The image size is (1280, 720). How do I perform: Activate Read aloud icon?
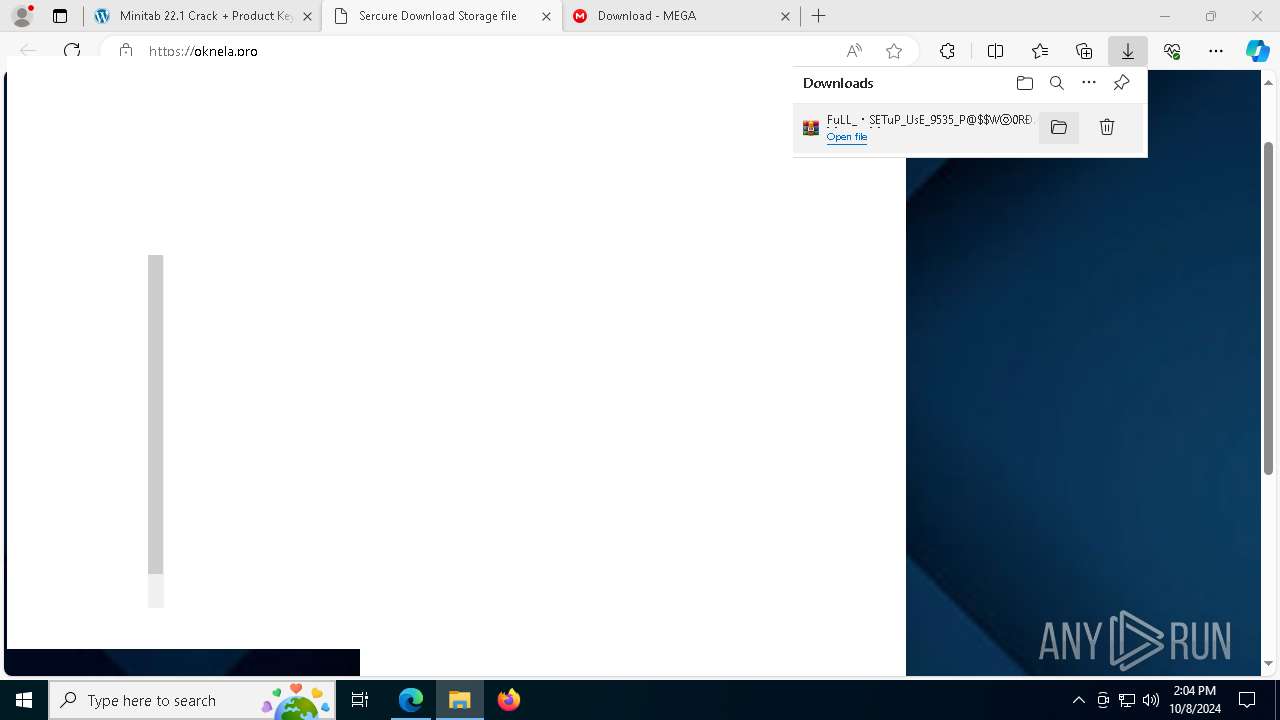854,51
